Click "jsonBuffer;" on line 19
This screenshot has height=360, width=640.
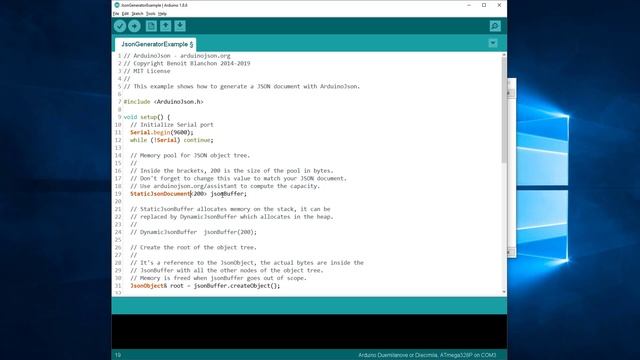(x=229, y=194)
